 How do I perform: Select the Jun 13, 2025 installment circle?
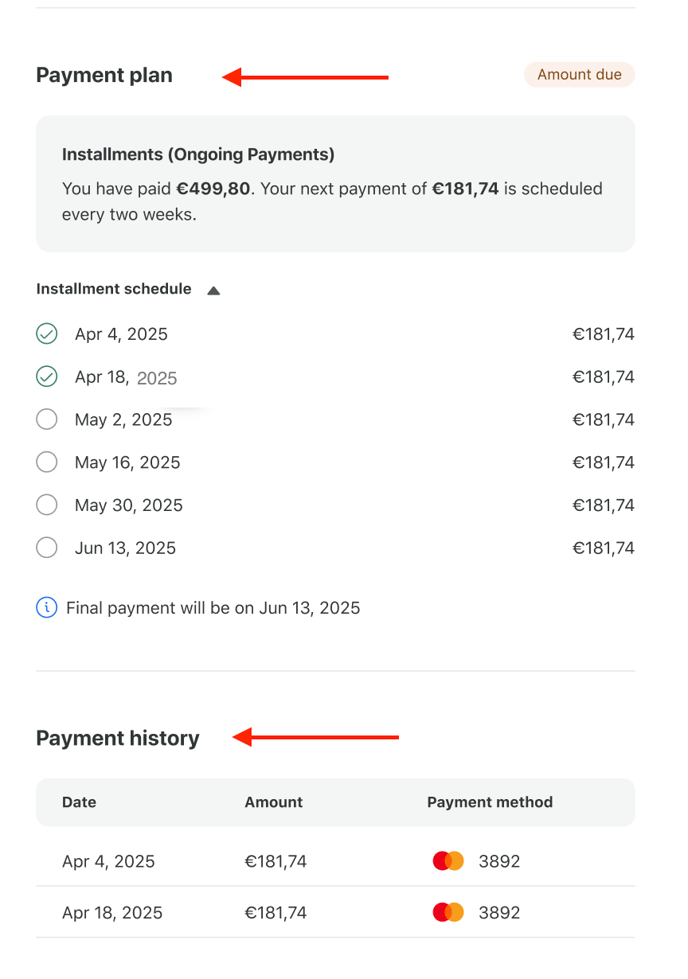[x=47, y=548]
